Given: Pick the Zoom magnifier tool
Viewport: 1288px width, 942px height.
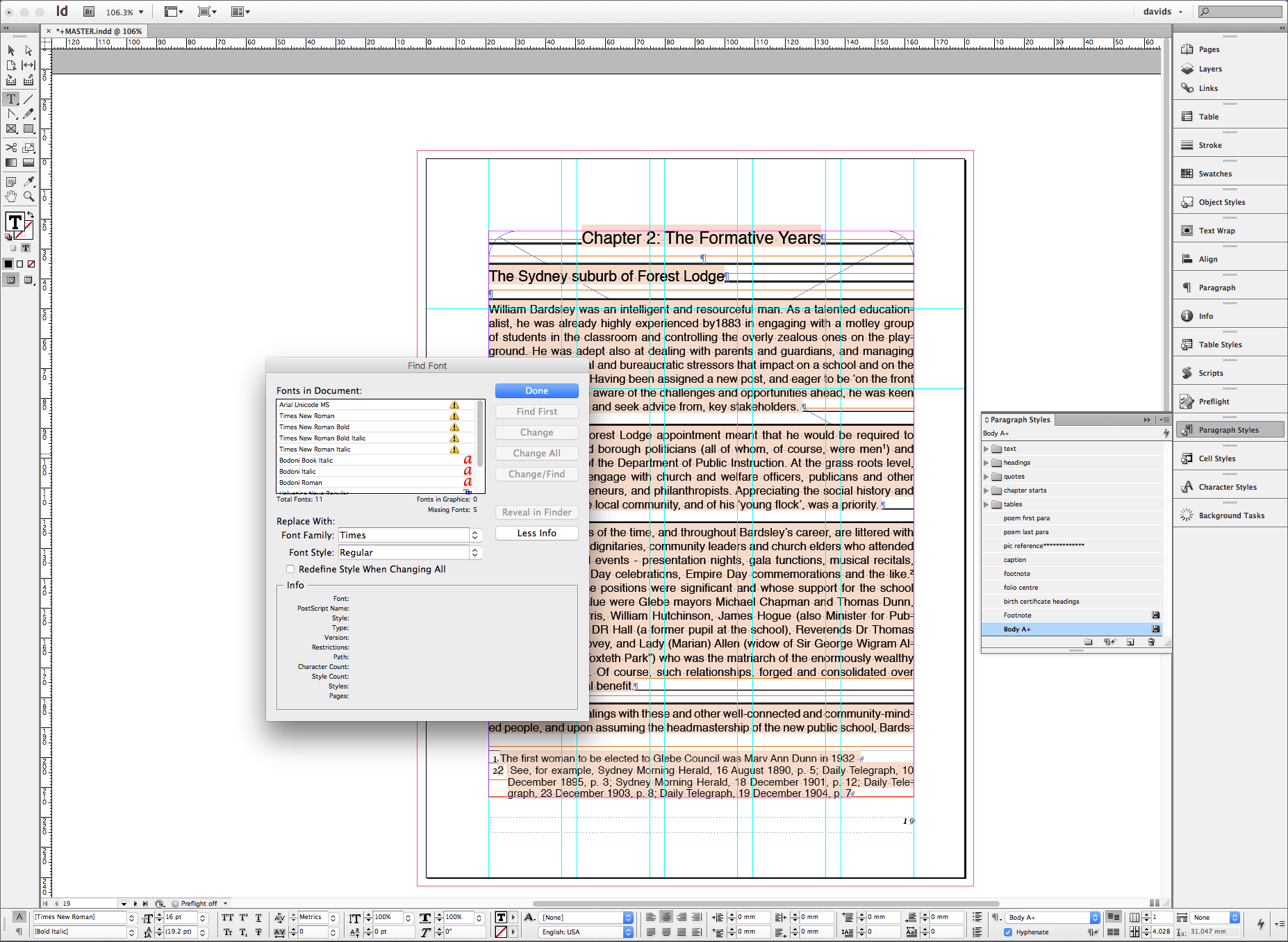Looking at the screenshot, I should tap(28, 197).
